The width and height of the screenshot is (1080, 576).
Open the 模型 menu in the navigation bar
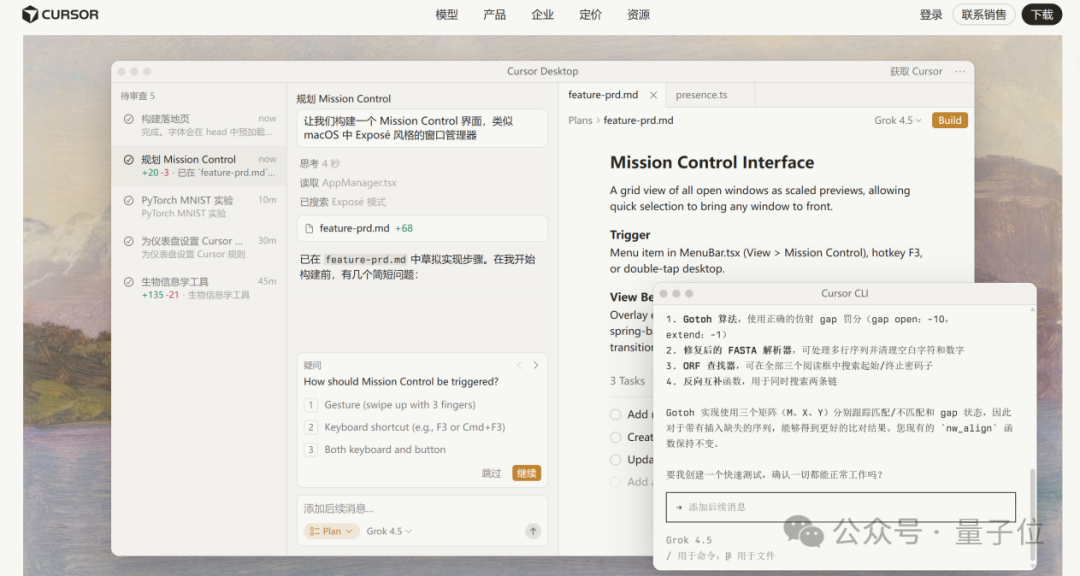(446, 14)
